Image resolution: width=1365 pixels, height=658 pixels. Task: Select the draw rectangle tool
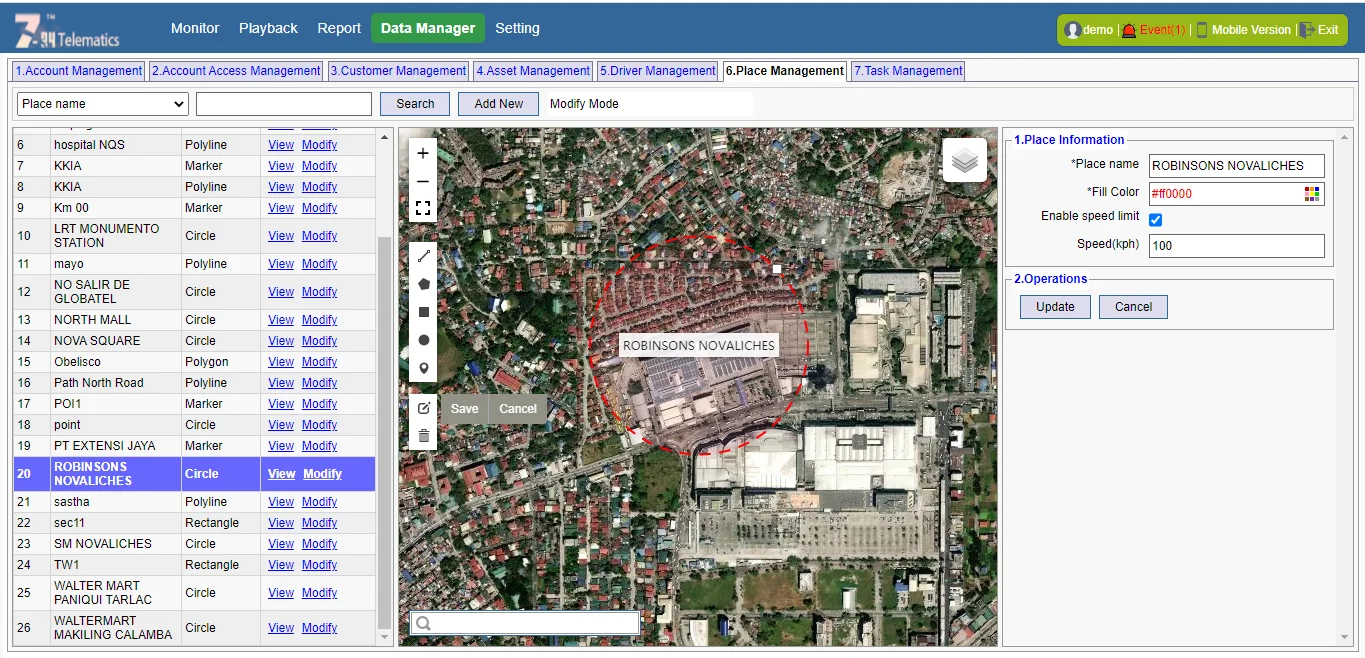coord(423,312)
